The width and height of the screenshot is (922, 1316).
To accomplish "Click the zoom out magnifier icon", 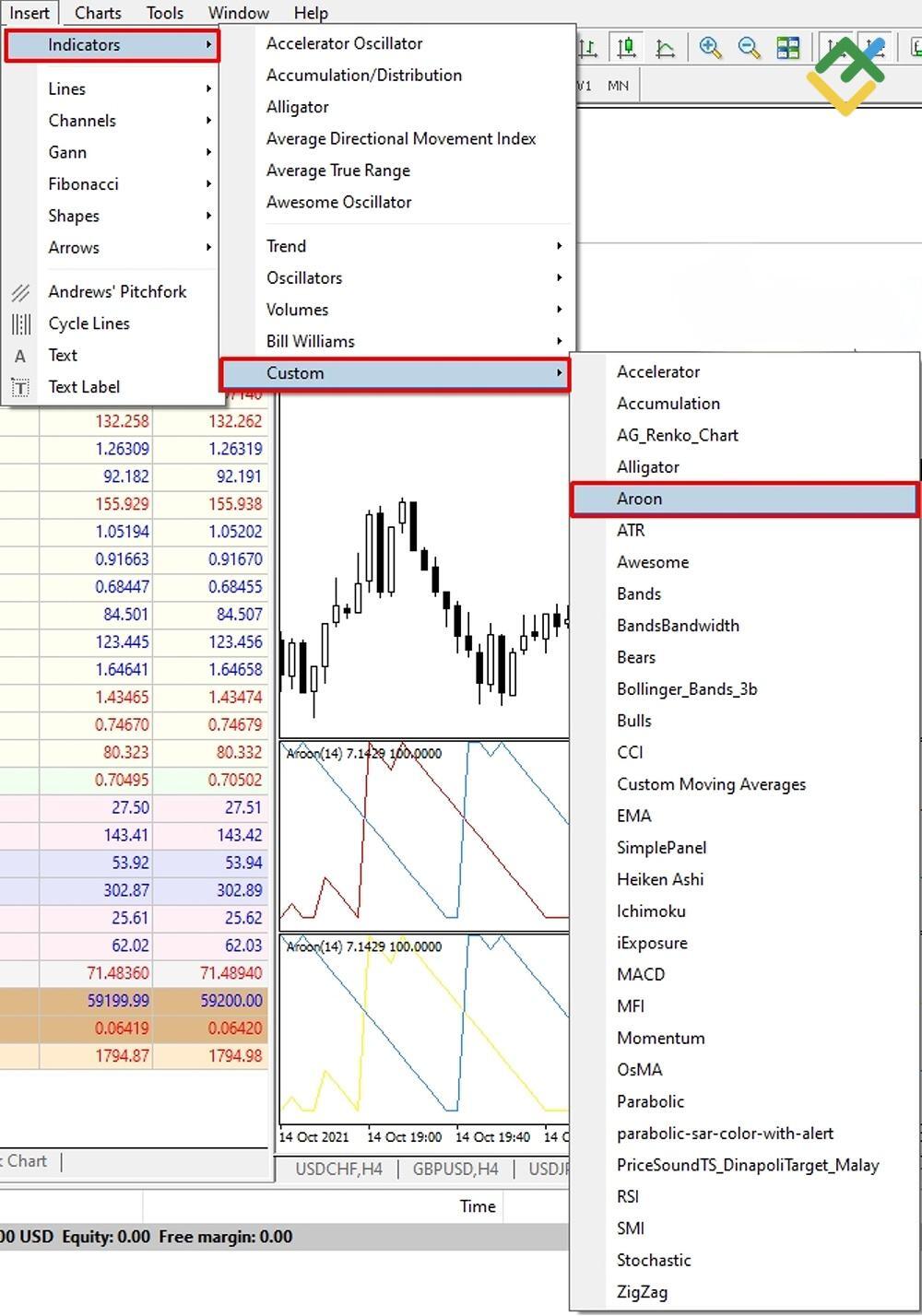I will 749,47.
